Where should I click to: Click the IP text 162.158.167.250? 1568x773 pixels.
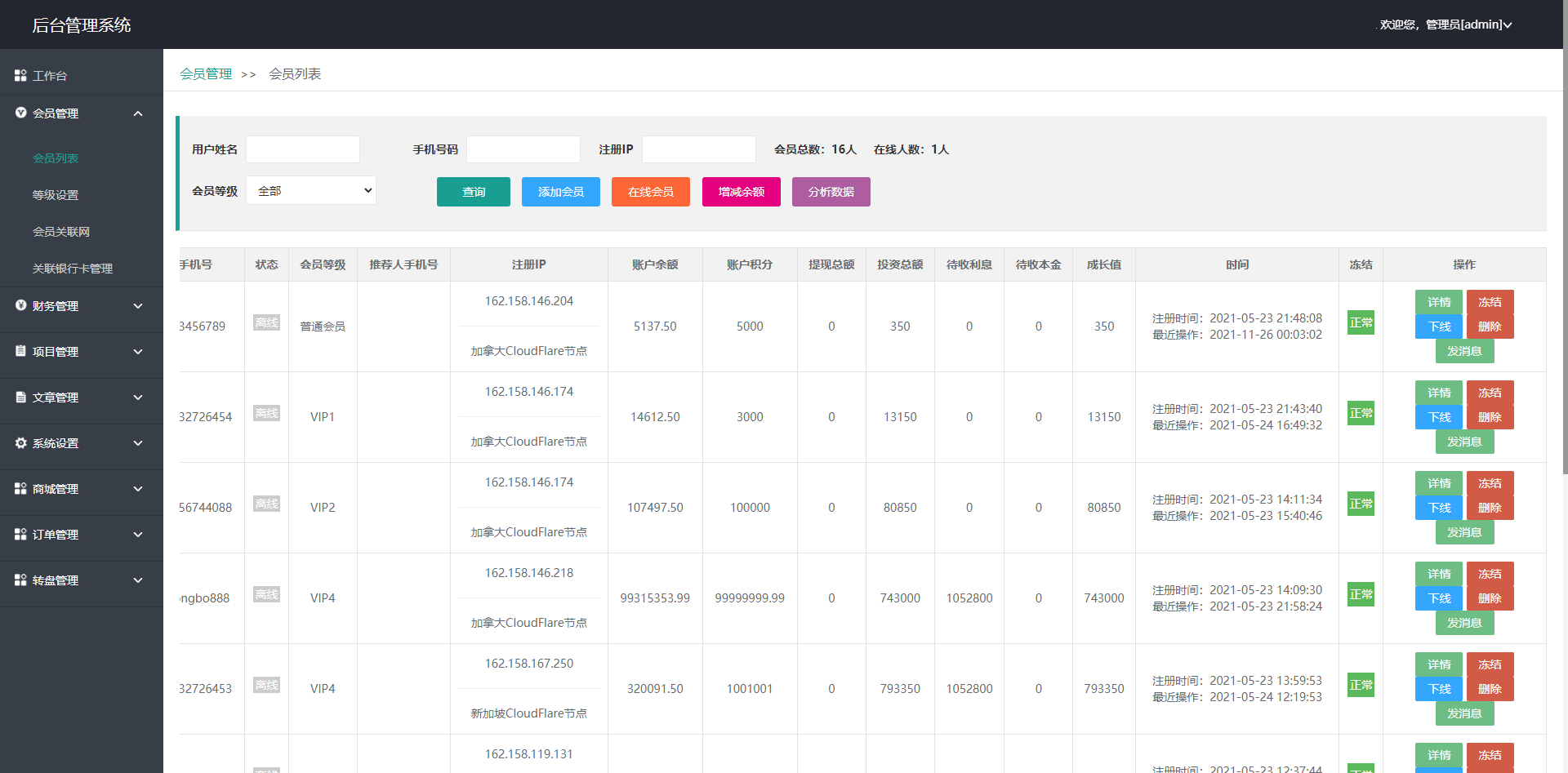click(529, 664)
